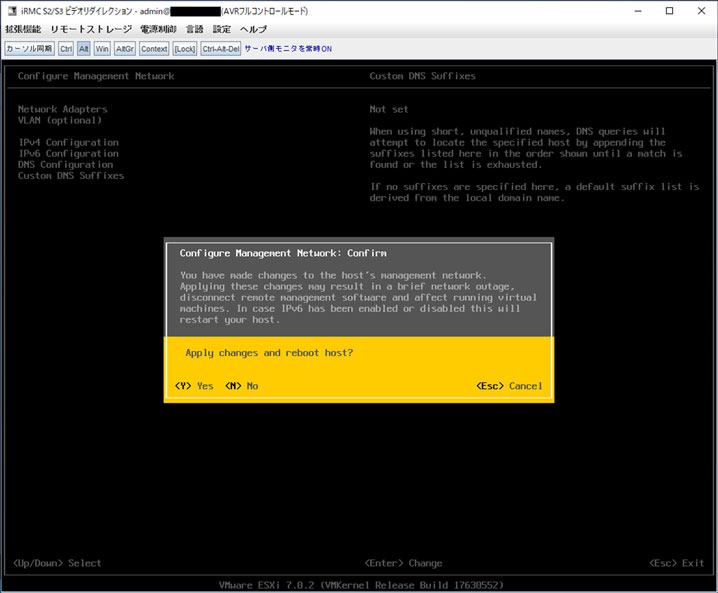The height and width of the screenshot is (593, 718).
Task: Click the VMware ESXi 7.0.2 build text
Action: click(x=361, y=585)
